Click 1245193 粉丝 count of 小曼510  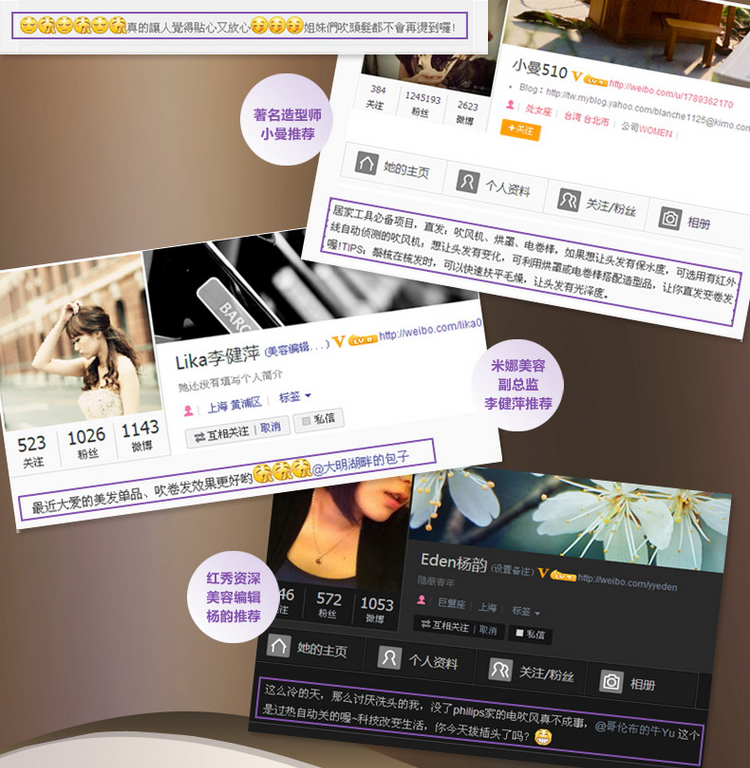[x=422, y=105]
